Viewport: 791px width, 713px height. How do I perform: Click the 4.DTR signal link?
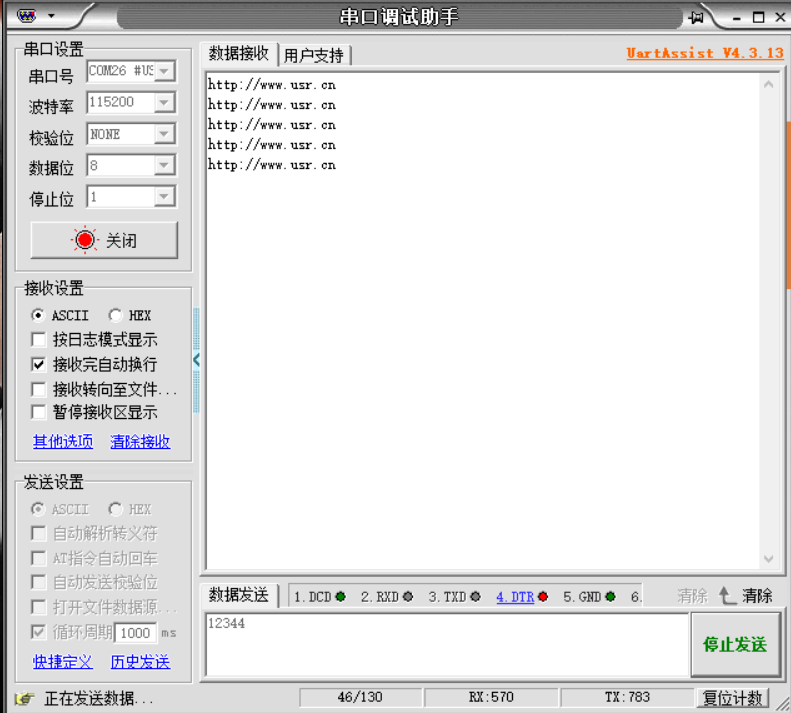[x=515, y=597]
